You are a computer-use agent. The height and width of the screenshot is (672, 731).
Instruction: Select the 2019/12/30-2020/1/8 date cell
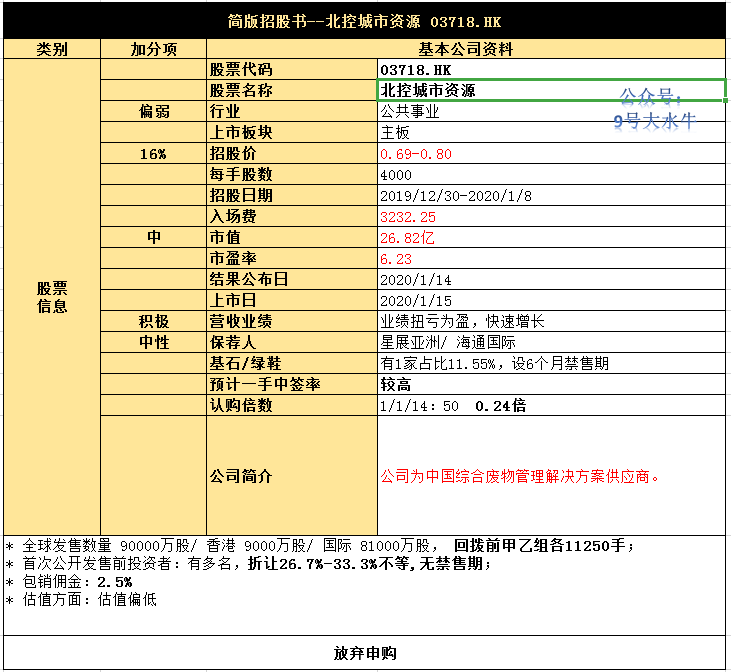(552, 195)
